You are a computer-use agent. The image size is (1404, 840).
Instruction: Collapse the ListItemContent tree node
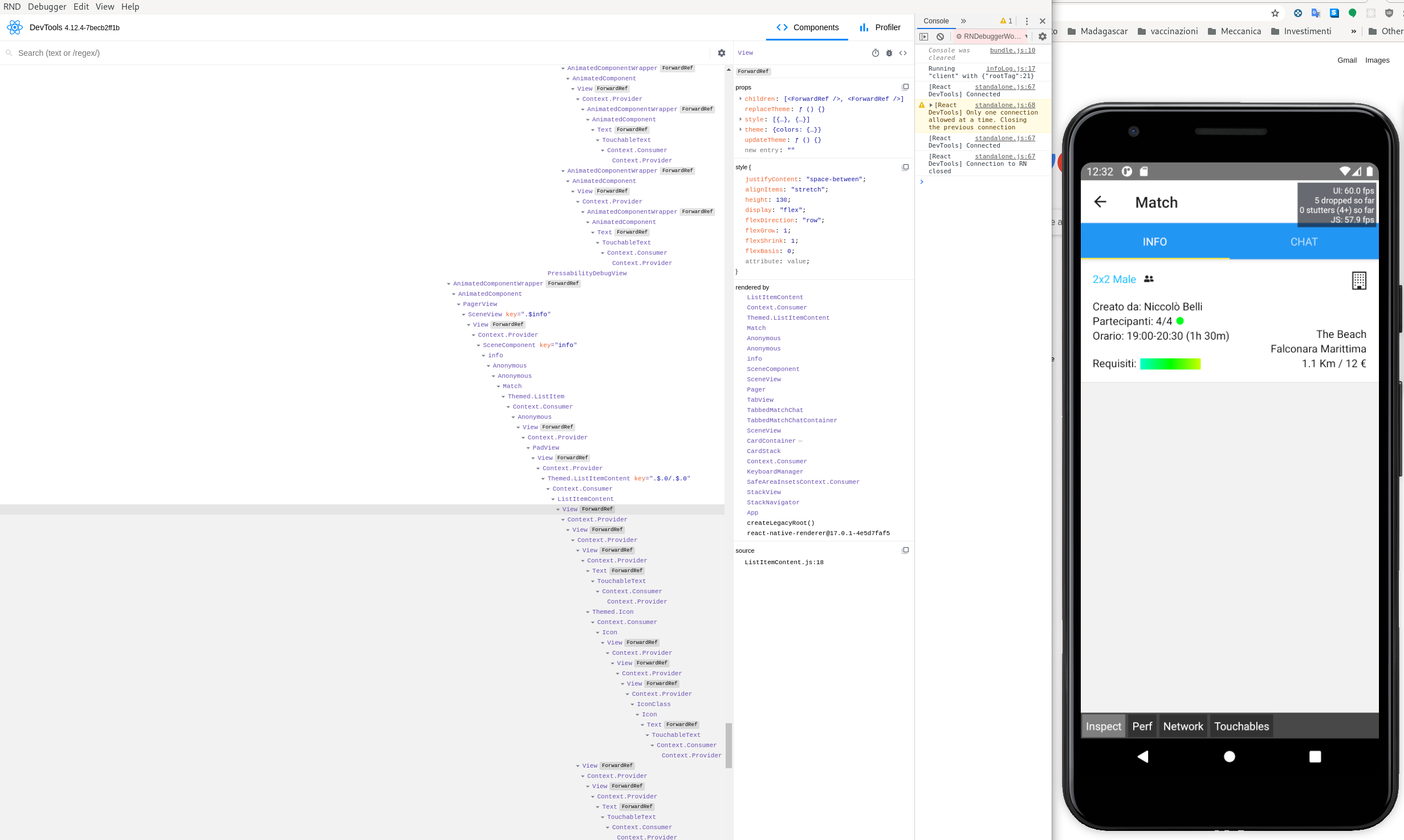(x=554, y=499)
